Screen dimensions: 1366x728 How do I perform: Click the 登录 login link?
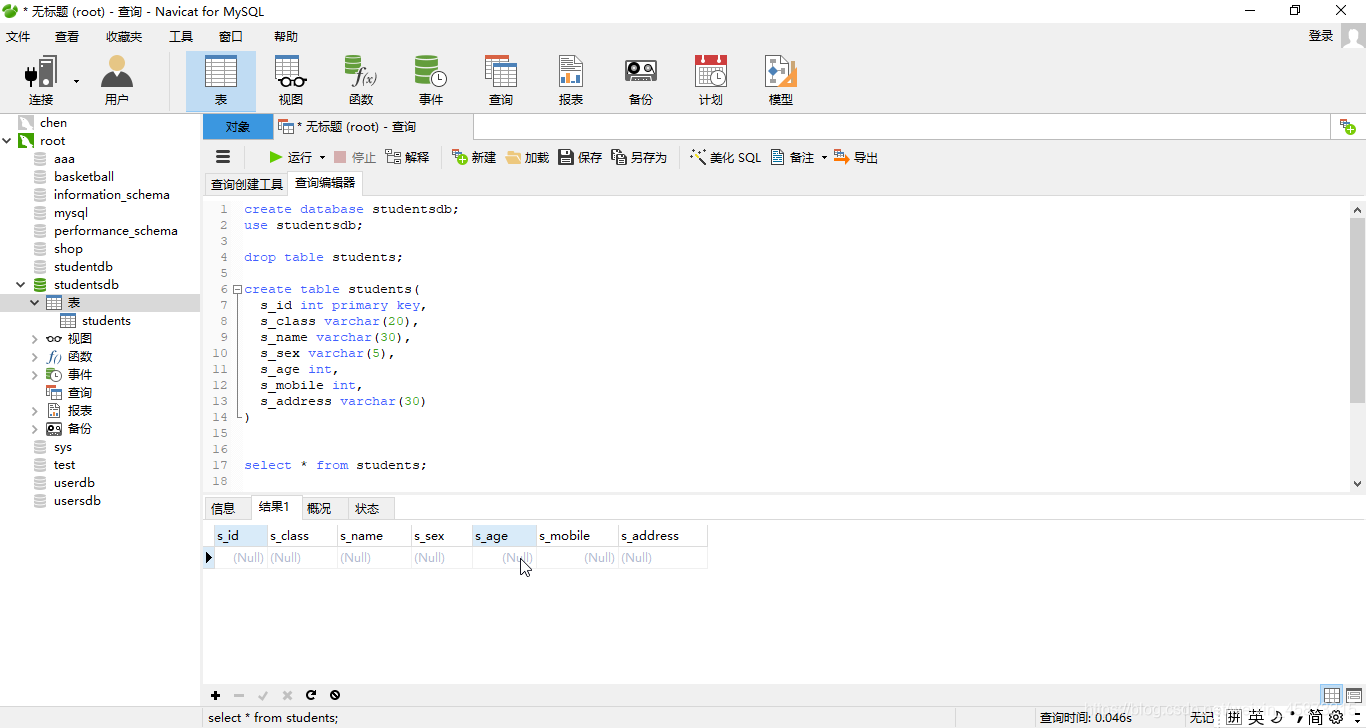click(1321, 36)
